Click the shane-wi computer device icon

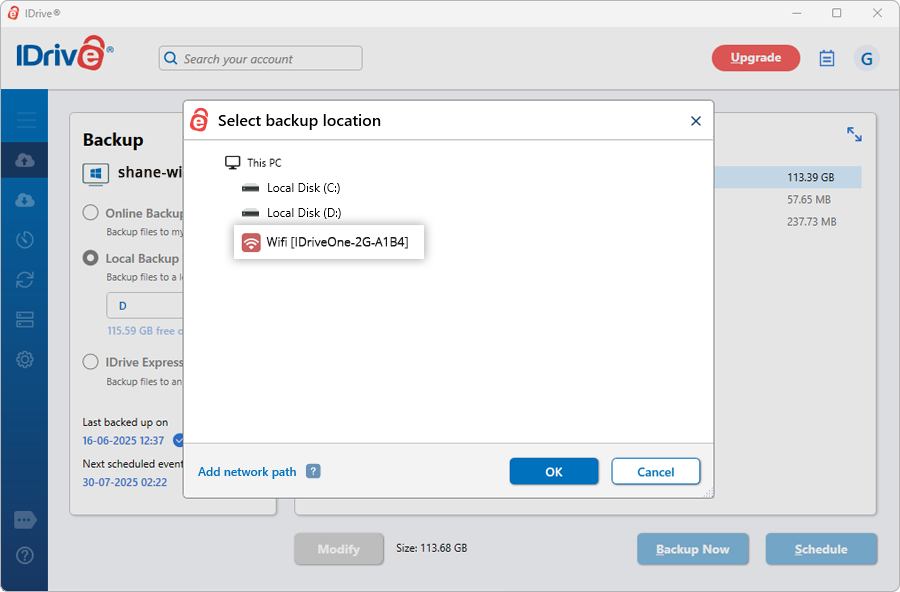pyautogui.click(x=96, y=174)
